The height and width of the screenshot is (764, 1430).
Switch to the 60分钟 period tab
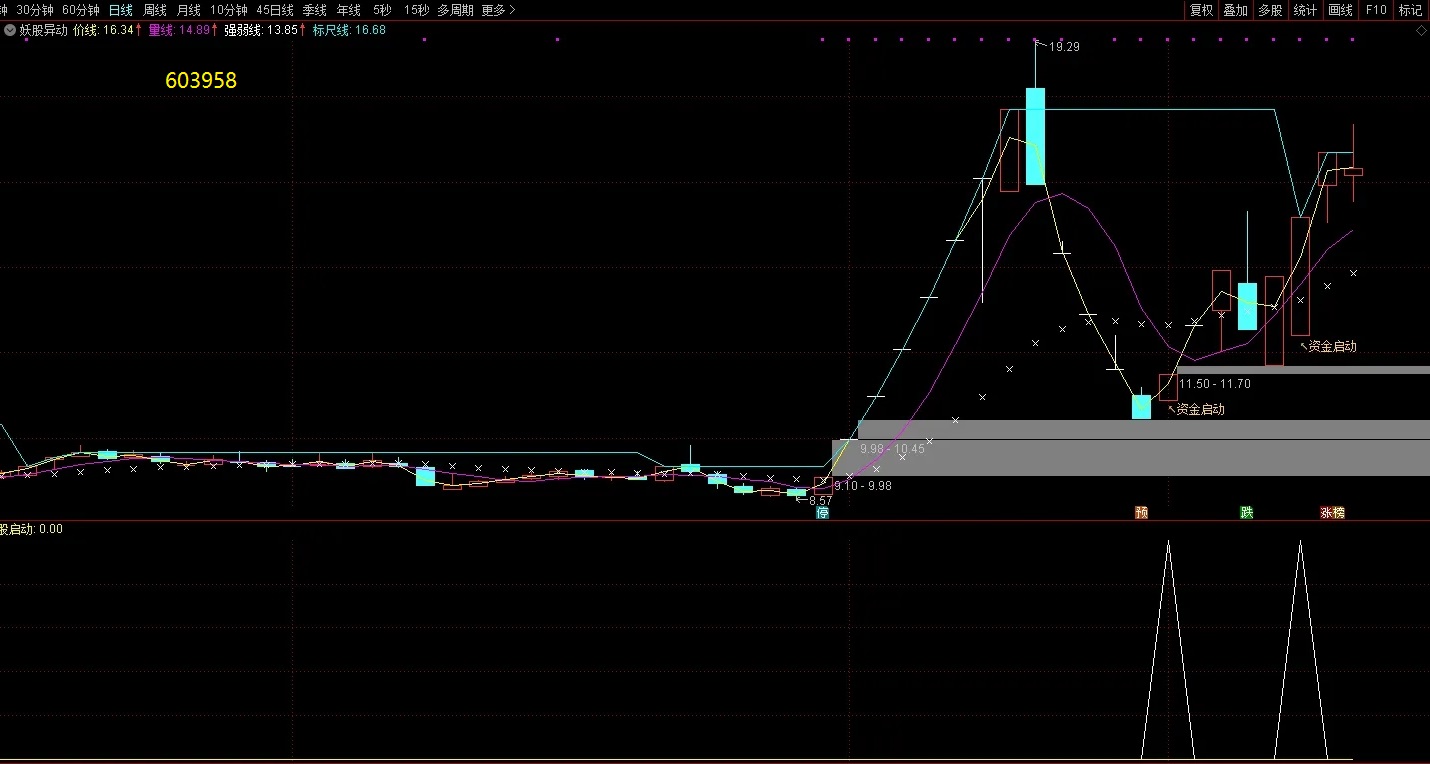(x=81, y=10)
